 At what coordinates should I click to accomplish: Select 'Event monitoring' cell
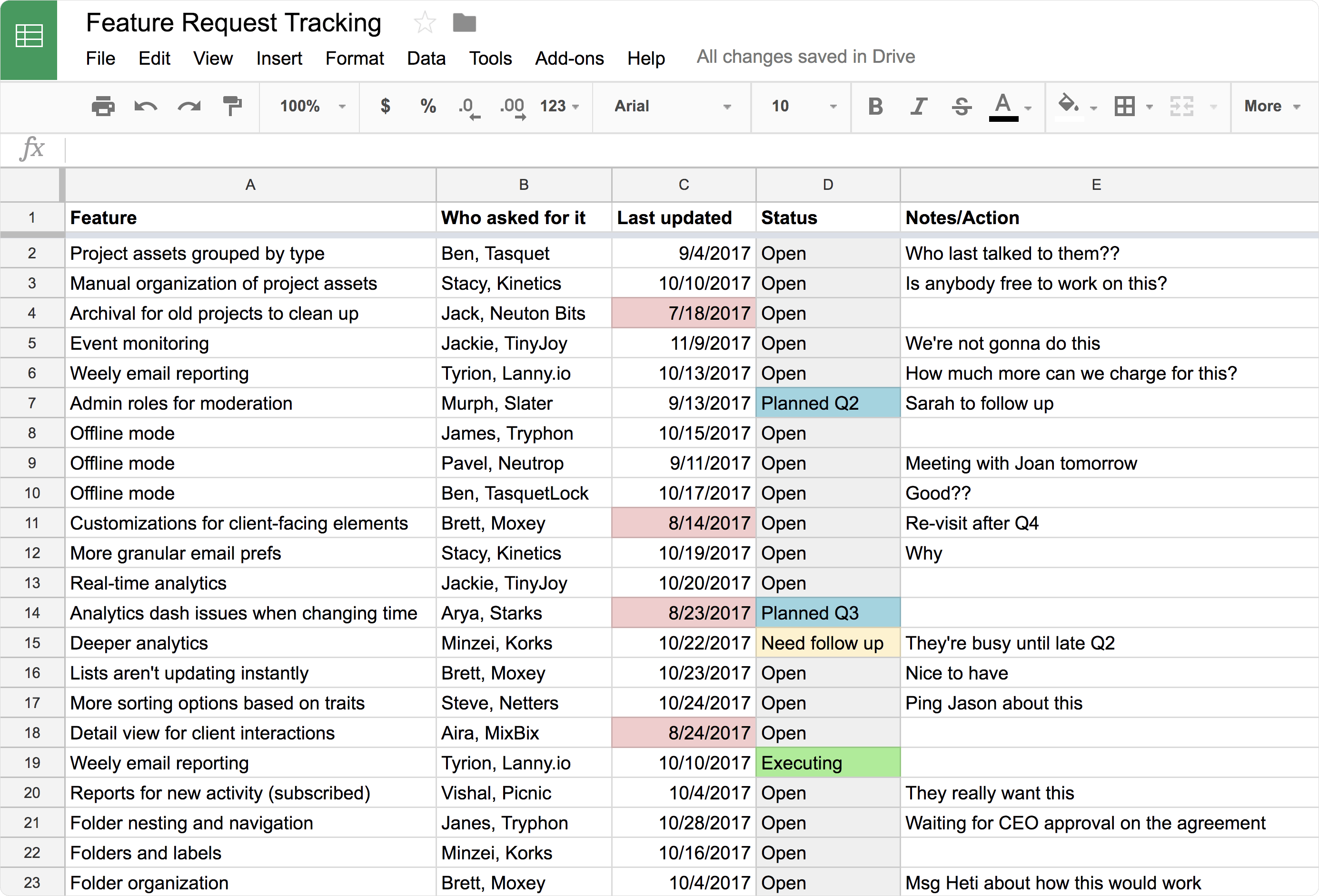click(x=250, y=343)
